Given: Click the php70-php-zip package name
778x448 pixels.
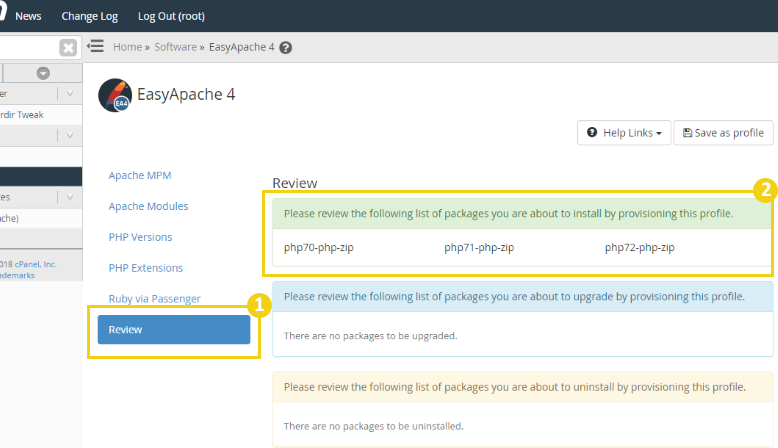Looking at the screenshot, I should pos(319,247).
